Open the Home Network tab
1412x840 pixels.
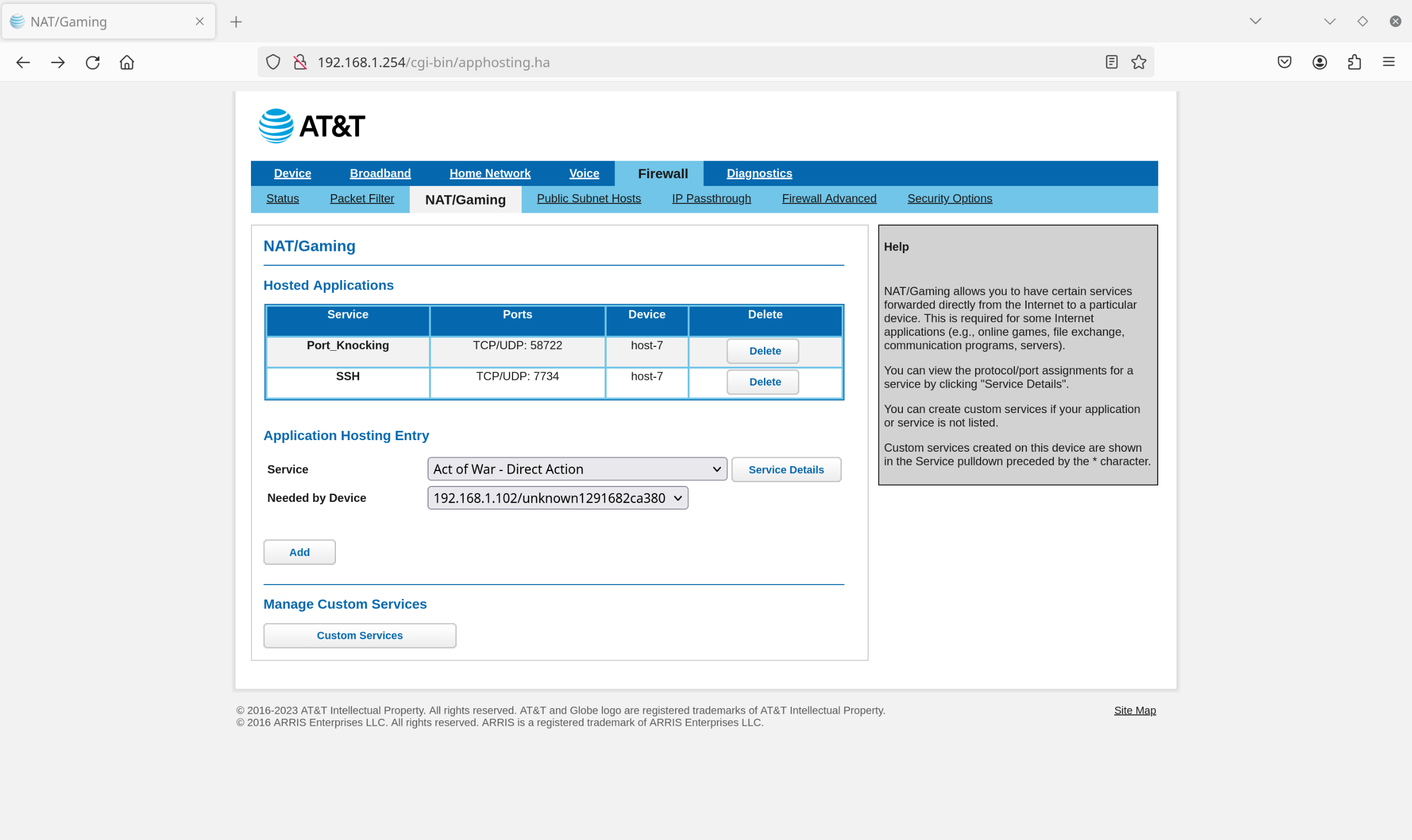[x=490, y=173]
